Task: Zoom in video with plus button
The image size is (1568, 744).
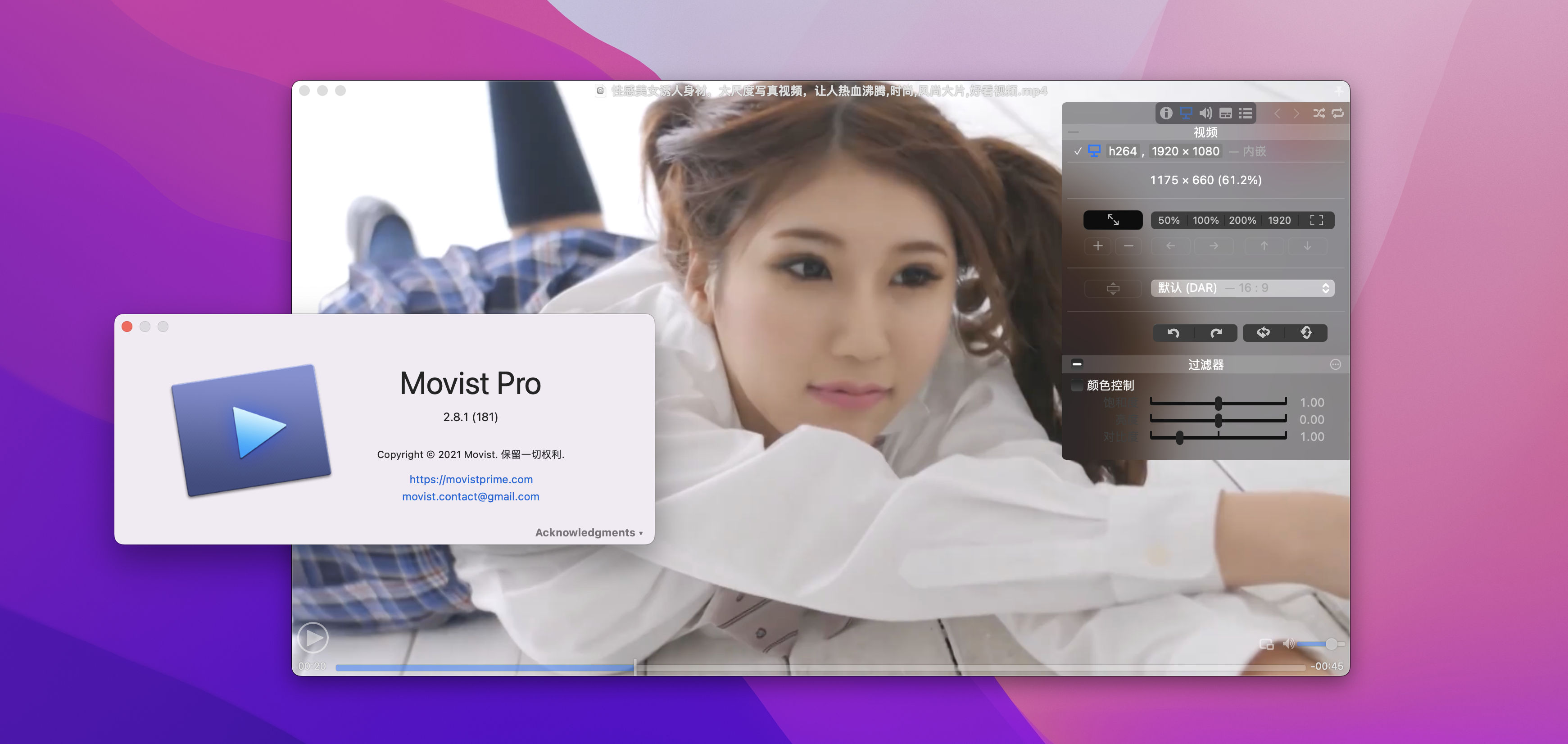Action: pos(1098,246)
